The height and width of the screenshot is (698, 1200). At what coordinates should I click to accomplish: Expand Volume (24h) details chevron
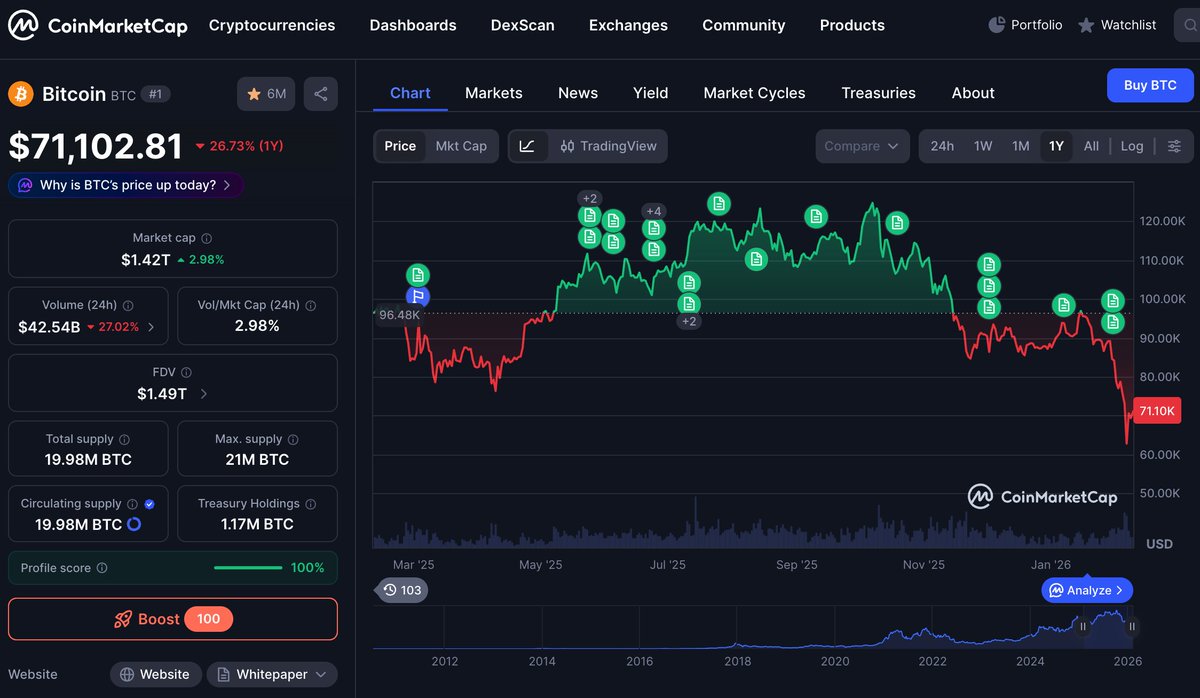coord(151,327)
